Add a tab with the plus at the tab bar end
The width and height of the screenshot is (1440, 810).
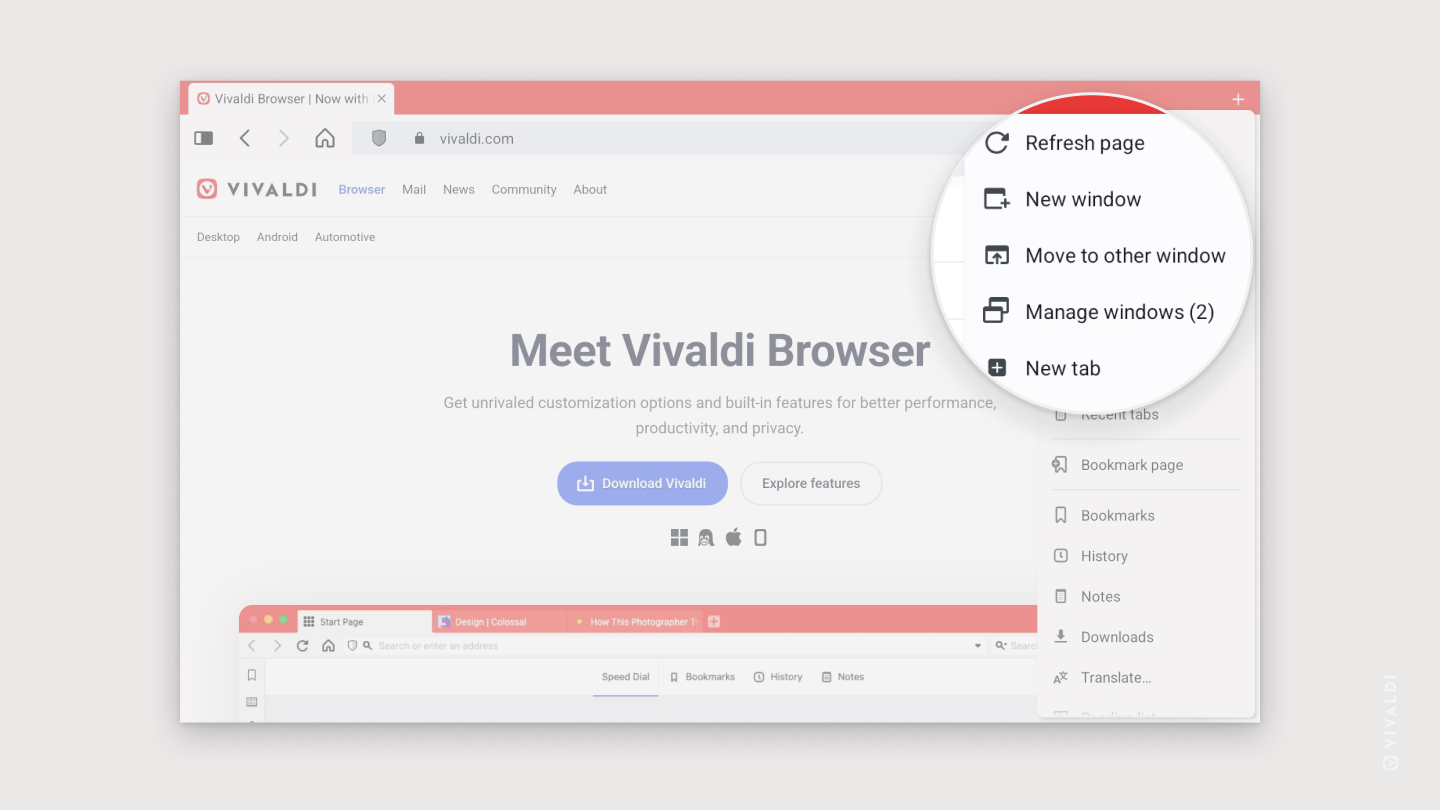(1238, 99)
